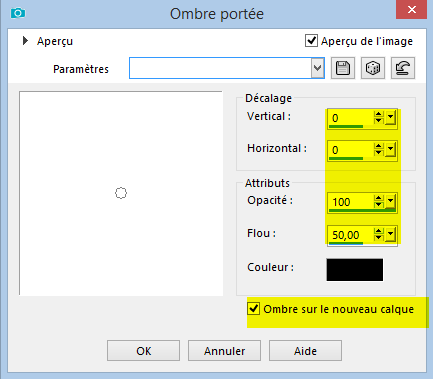This screenshot has width=433, height=379.
Task: Click the green bar under Opacité value
Action: coord(362,210)
